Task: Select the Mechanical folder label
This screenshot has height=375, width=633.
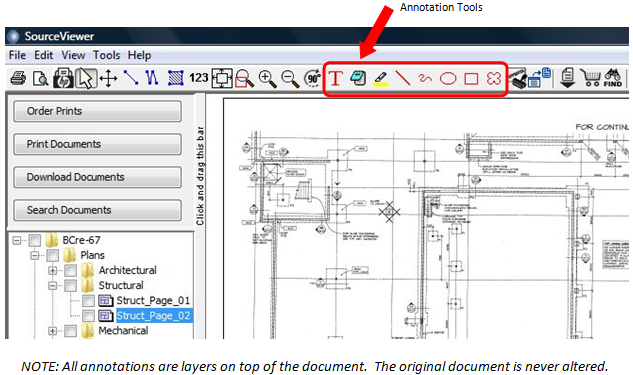Action: pos(123,331)
